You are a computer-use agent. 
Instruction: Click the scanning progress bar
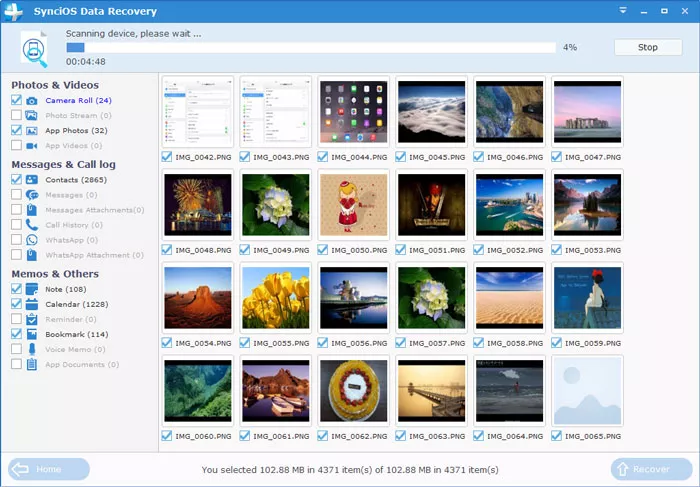[x=310, y=47]
